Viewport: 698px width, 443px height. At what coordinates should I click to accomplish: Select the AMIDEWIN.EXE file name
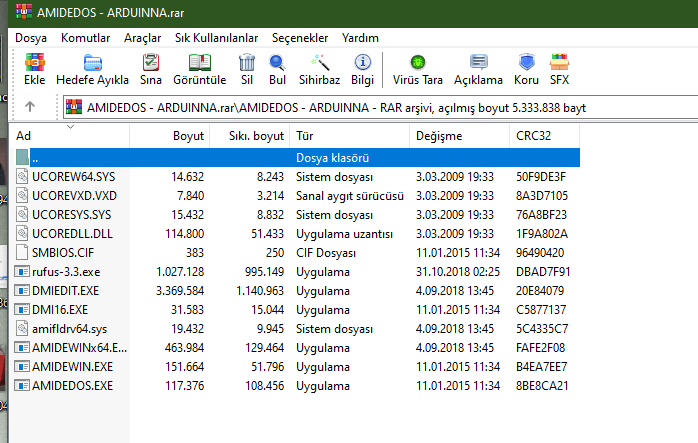coord(73,367)
